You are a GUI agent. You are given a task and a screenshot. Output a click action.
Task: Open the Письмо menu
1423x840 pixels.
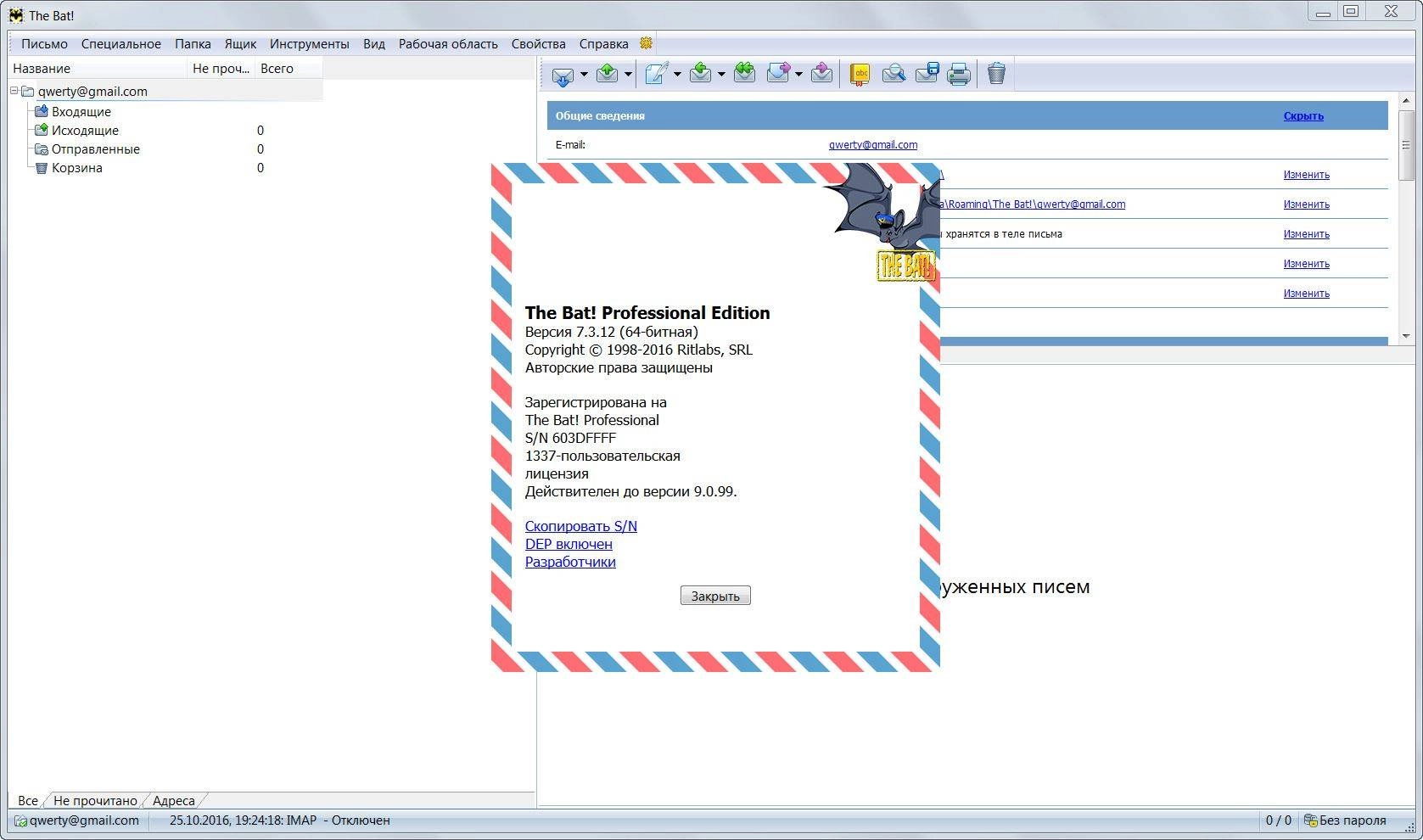[44, 43]
